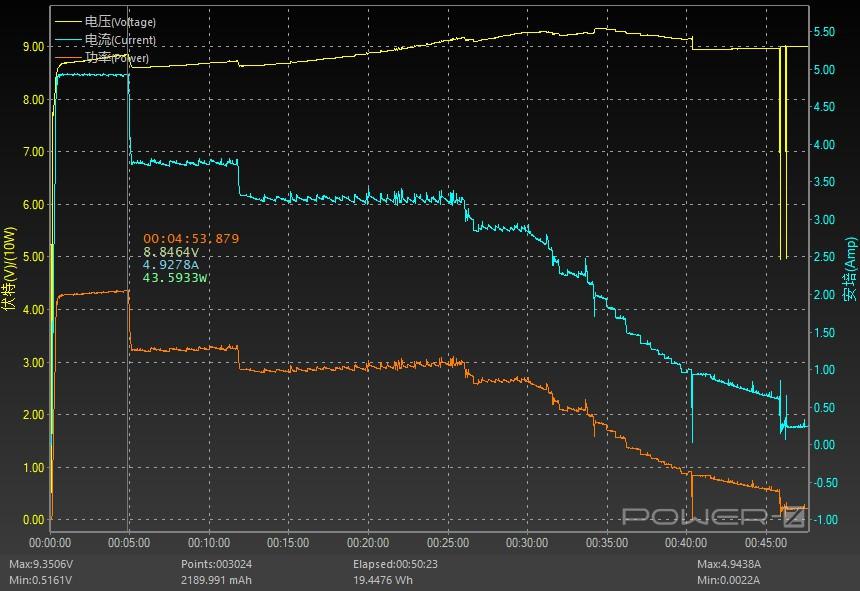Click the Max:9.3506V status value

click(41, 564)
